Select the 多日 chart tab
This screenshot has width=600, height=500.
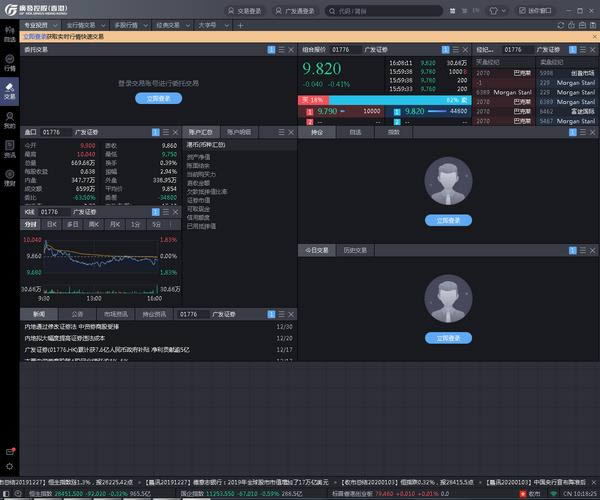73,225
